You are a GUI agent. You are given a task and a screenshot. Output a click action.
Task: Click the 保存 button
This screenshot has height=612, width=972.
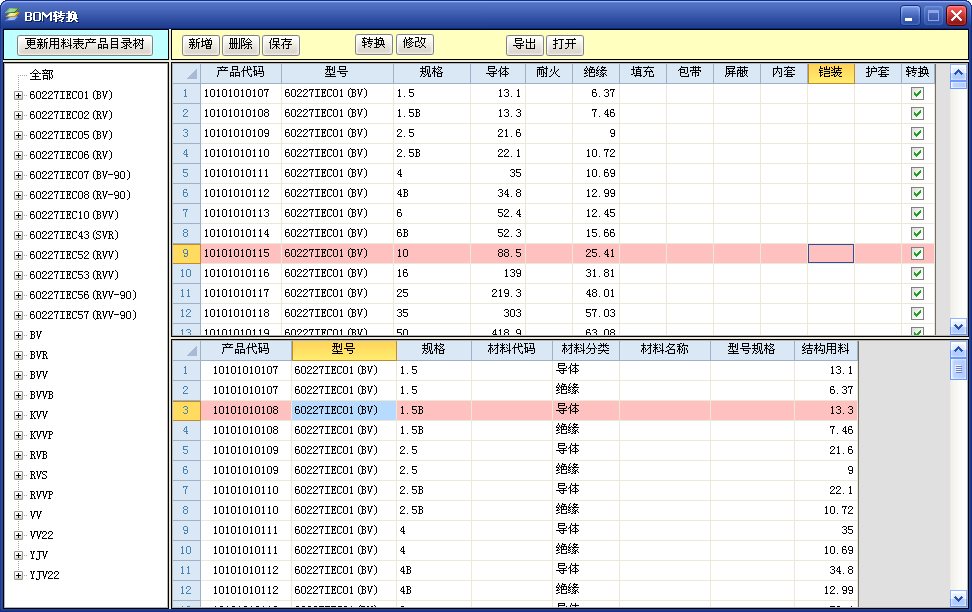[x=281, y=45]
